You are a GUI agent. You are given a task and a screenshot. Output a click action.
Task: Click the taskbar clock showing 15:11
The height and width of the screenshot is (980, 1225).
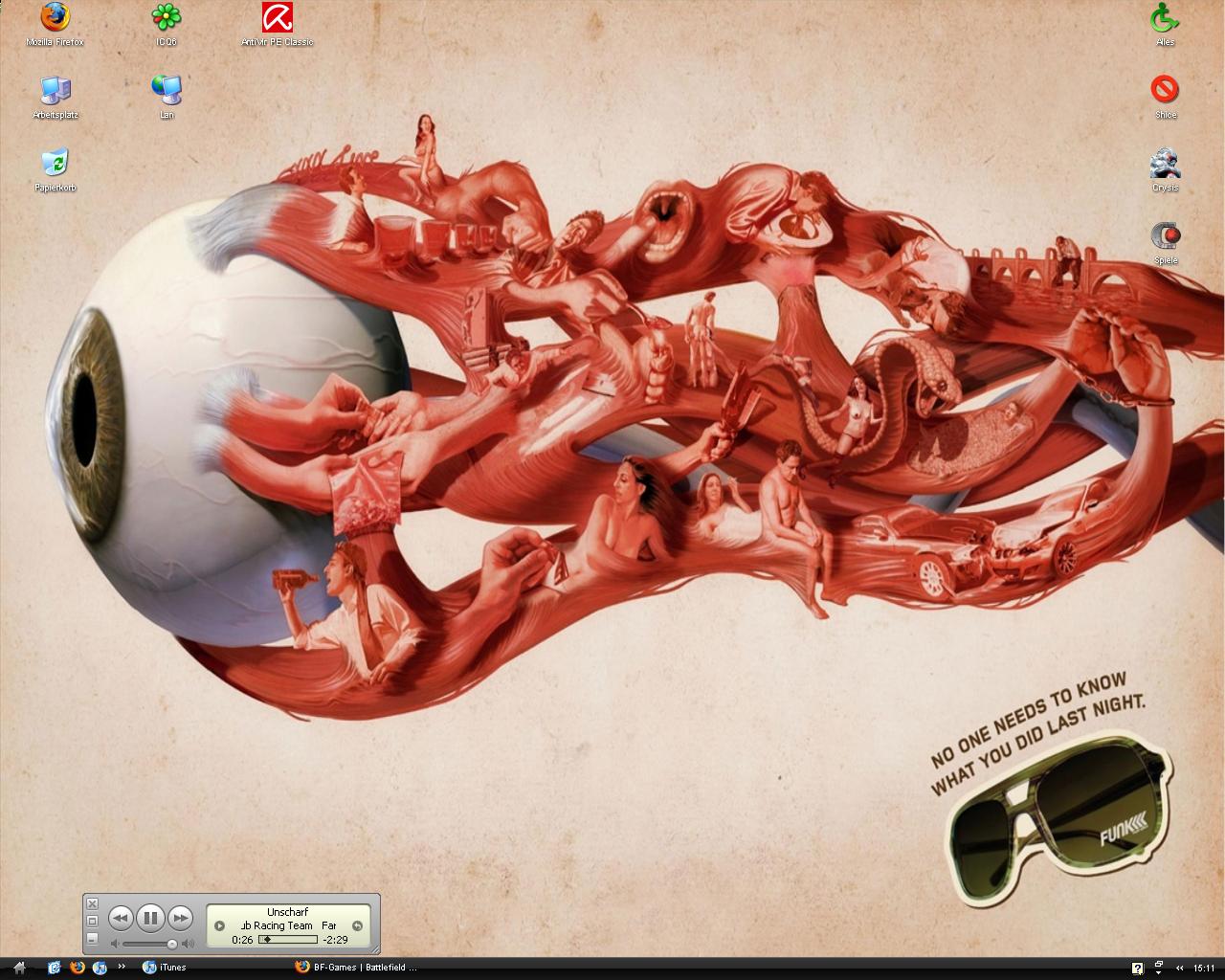pos(1204,968)
